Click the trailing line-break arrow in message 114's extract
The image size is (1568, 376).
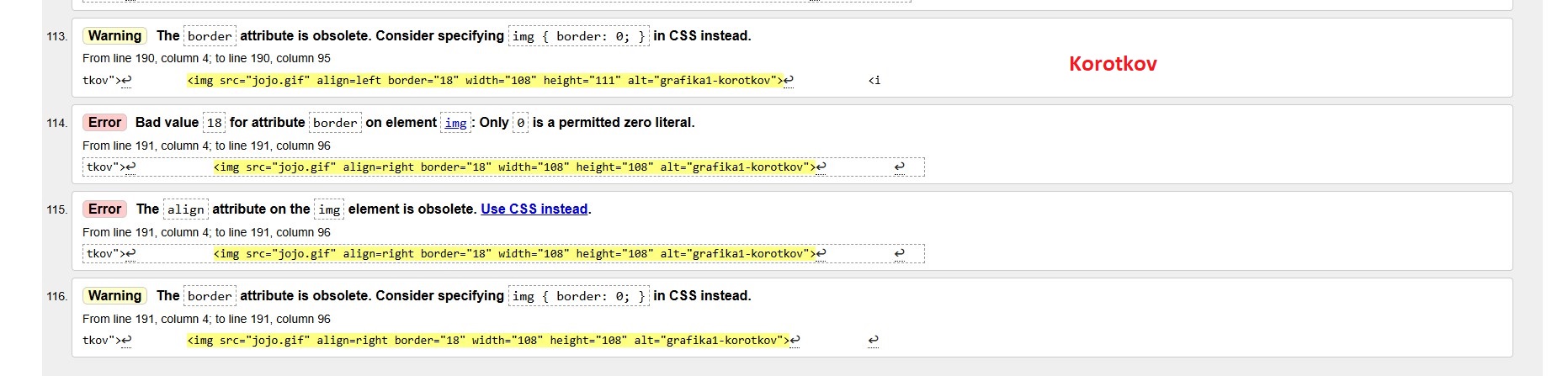(x=899, y=167)
